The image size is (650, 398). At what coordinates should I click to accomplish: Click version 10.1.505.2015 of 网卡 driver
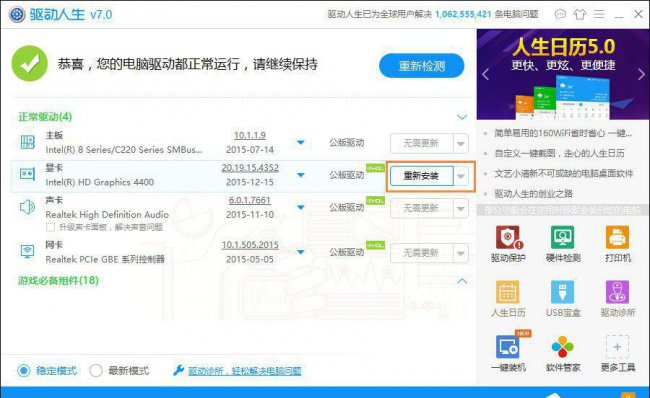coord(250,245)
